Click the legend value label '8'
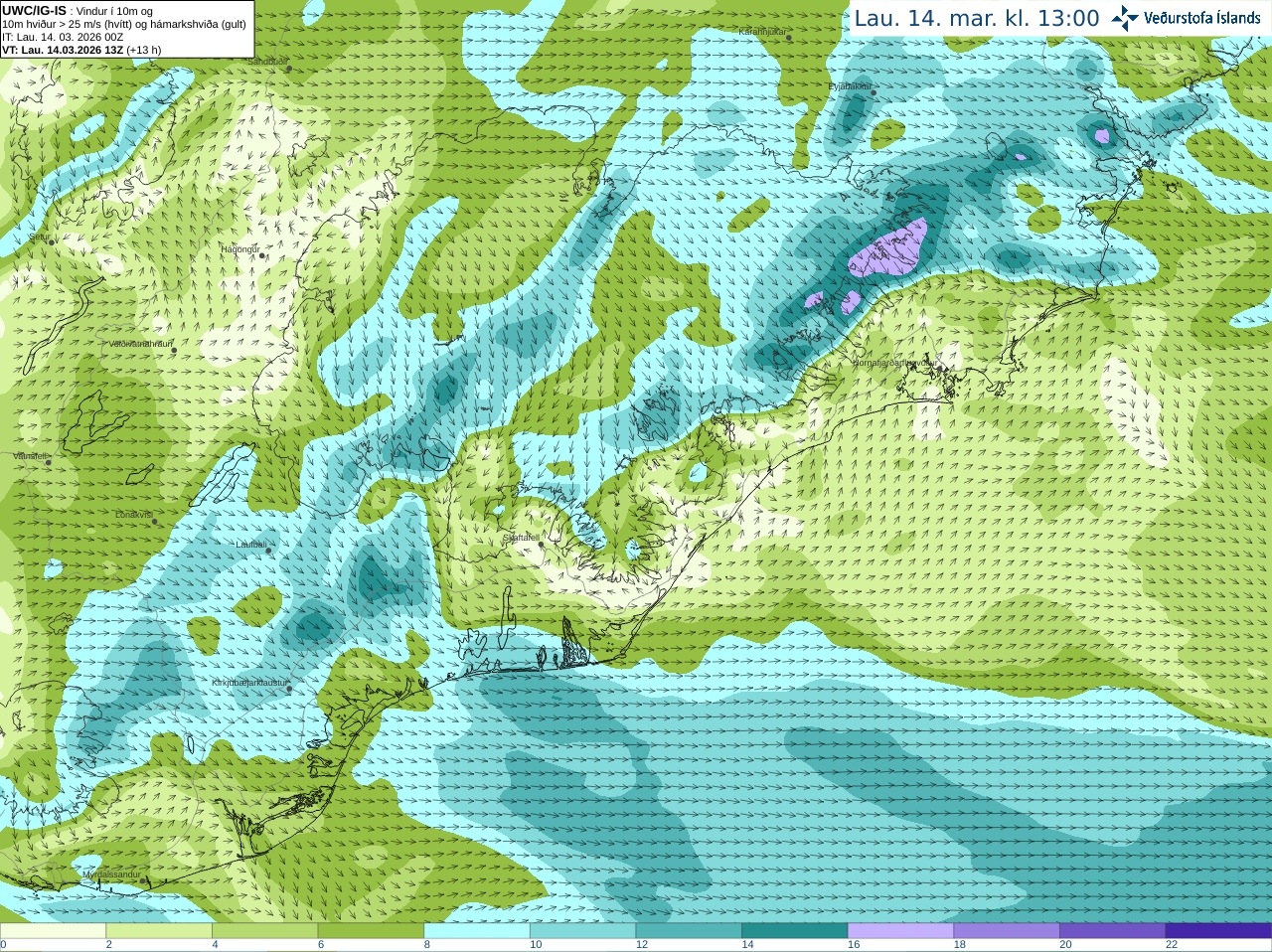The width and height of the screenshot is (1272, 952). [x=427, y=945]
